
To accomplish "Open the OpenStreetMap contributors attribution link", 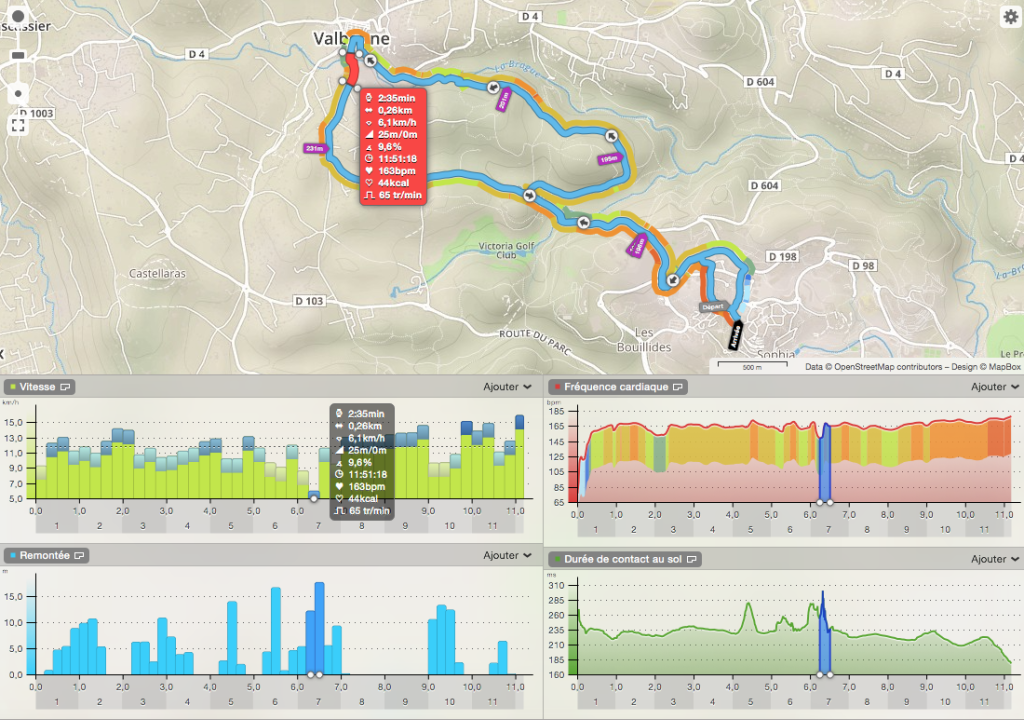I will pos(880,366).
